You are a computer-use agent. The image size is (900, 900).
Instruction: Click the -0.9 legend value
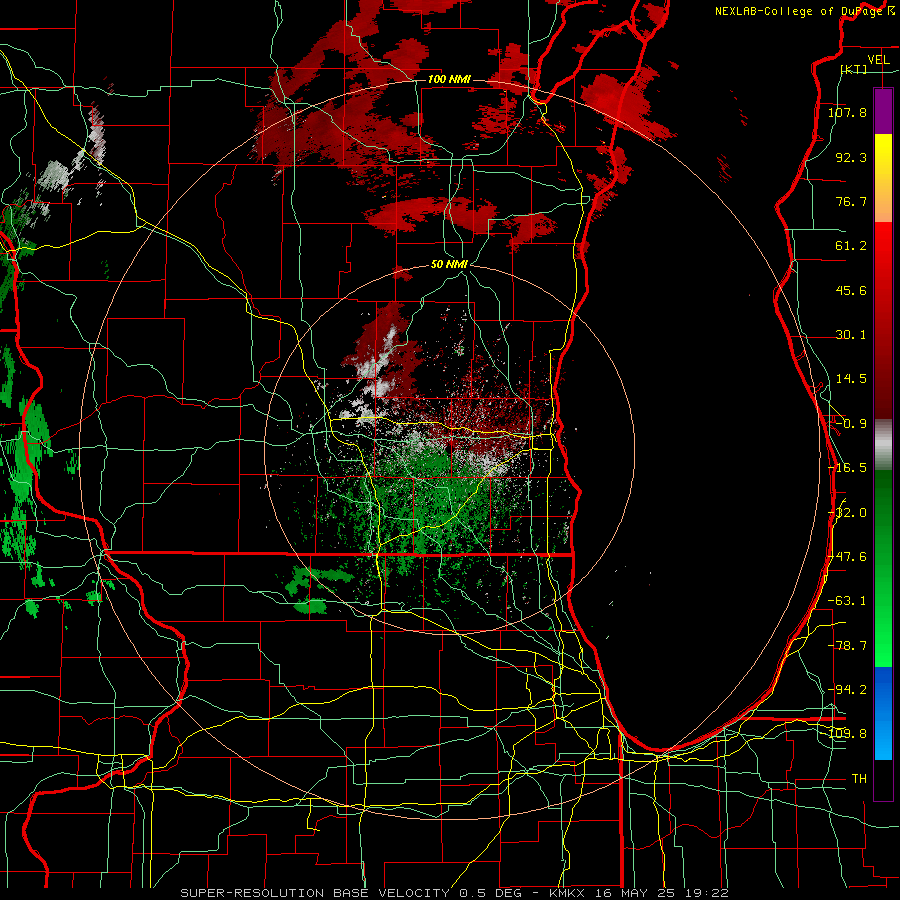851,424
